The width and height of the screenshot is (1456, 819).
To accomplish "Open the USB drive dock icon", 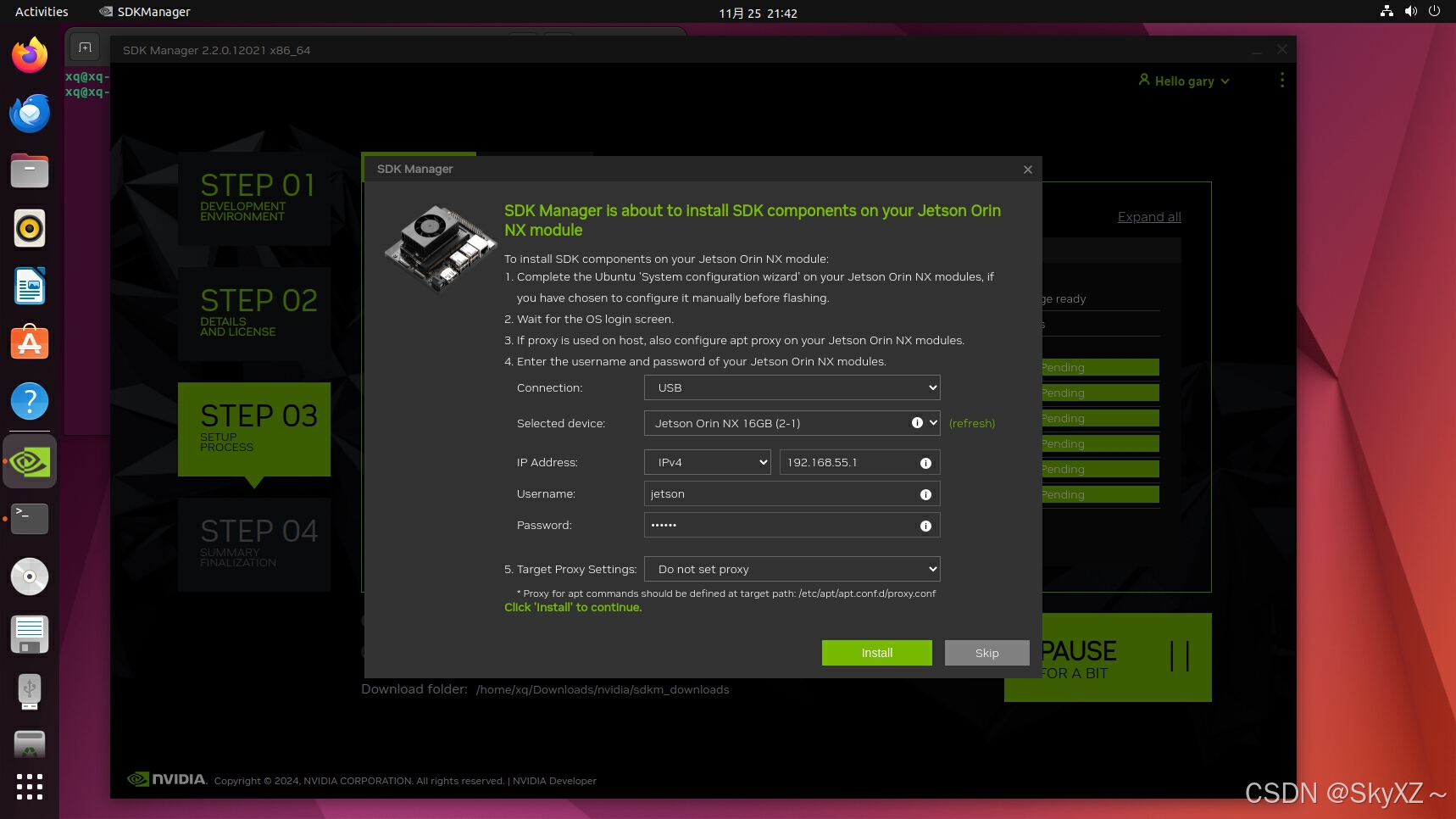I will click(x=30, y=692).
